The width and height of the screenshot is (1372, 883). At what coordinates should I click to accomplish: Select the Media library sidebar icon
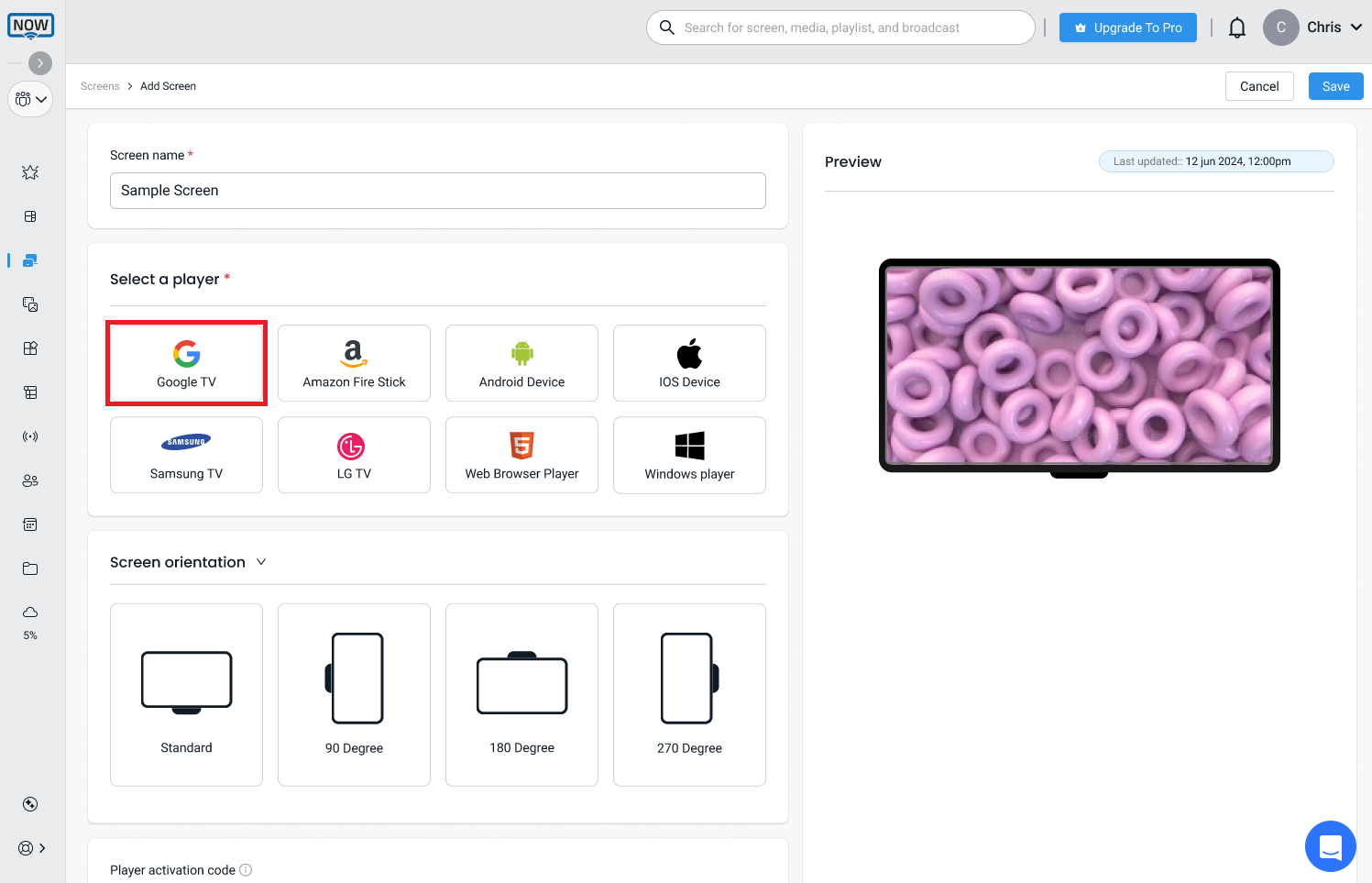30,304
